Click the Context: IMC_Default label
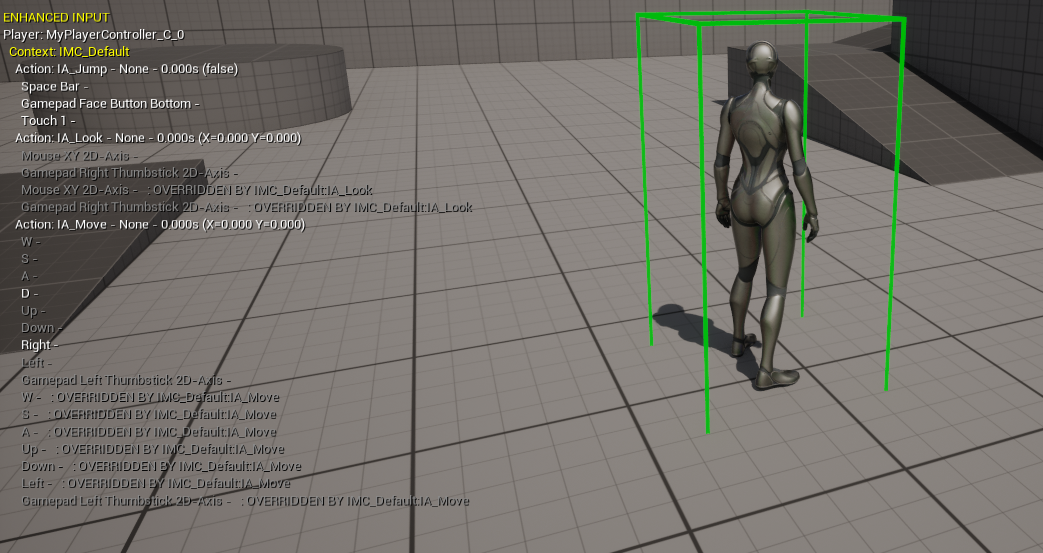1043x553 pixels. tap(69, 52)
